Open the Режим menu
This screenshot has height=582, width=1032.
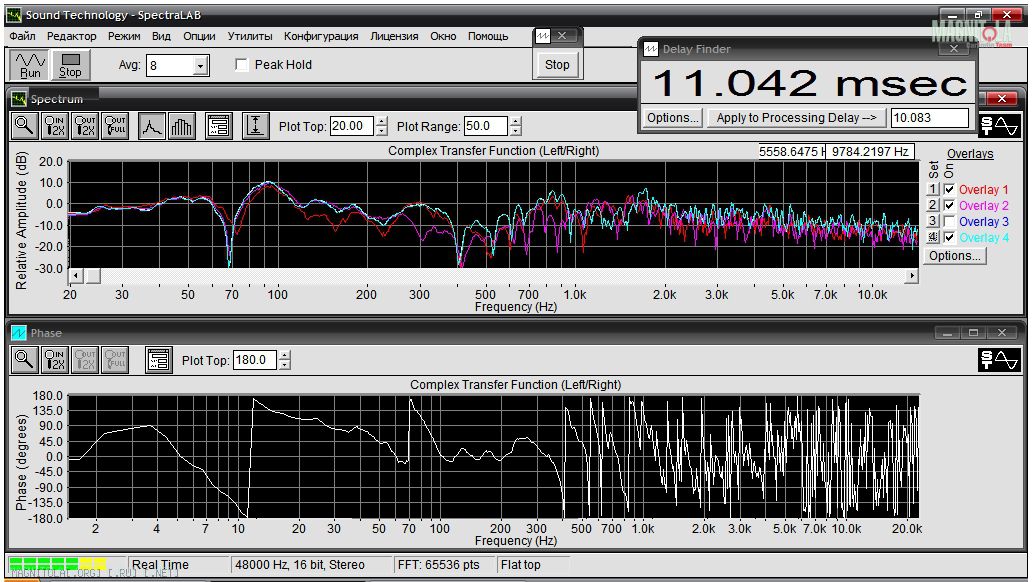[x=124, y=36]
